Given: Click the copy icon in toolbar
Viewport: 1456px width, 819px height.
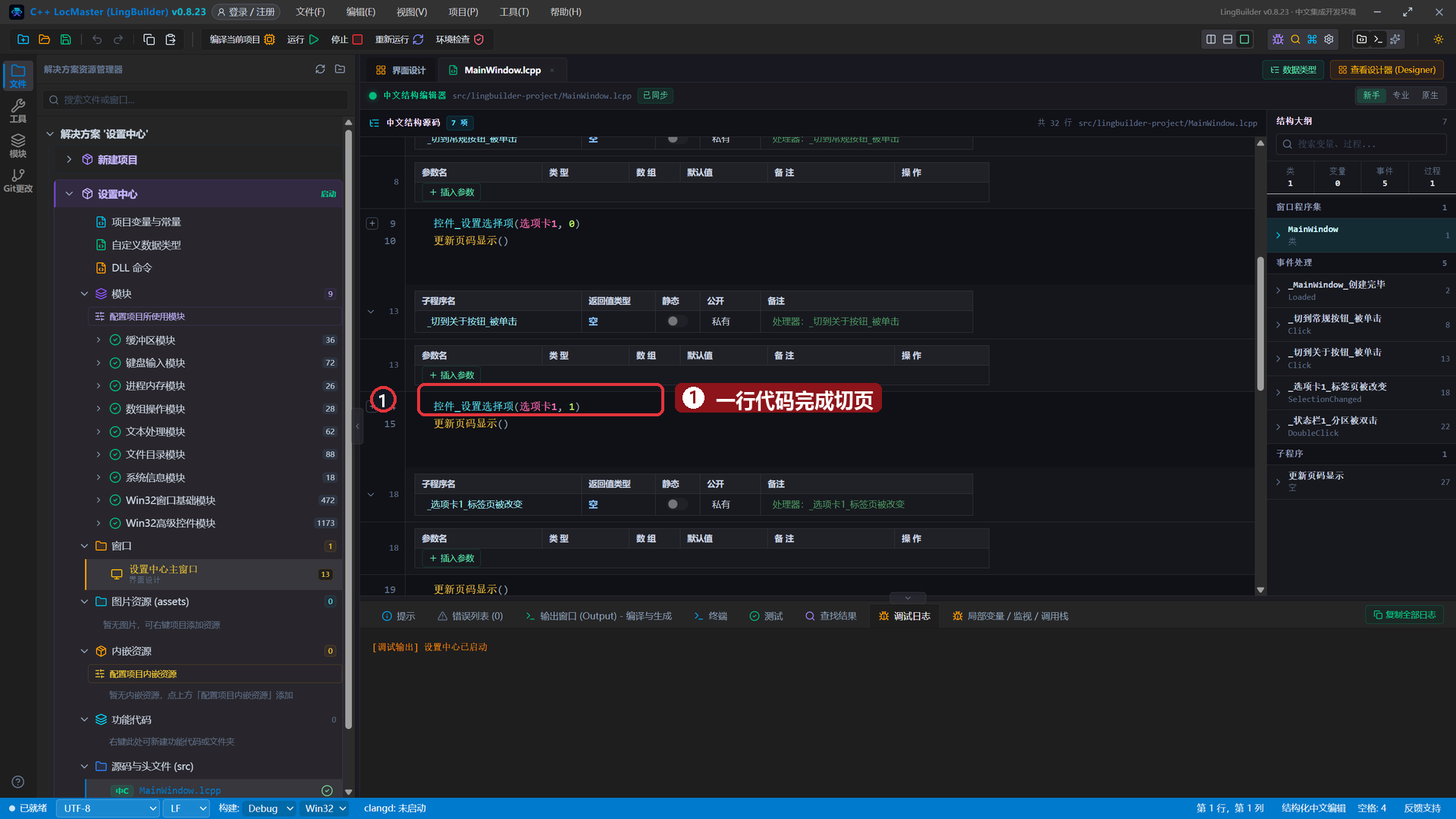Looking at the screenshot, I should tap(149, 39).
